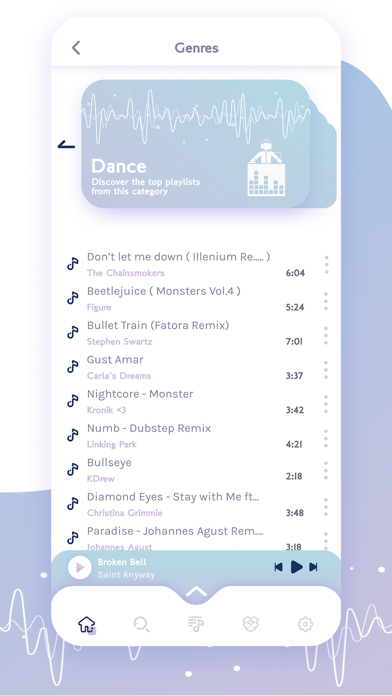Go back using the header arrow
Image resolution: width=392 pixels, height=696 pixels.
pyautogui.click(x=76, y=48)
